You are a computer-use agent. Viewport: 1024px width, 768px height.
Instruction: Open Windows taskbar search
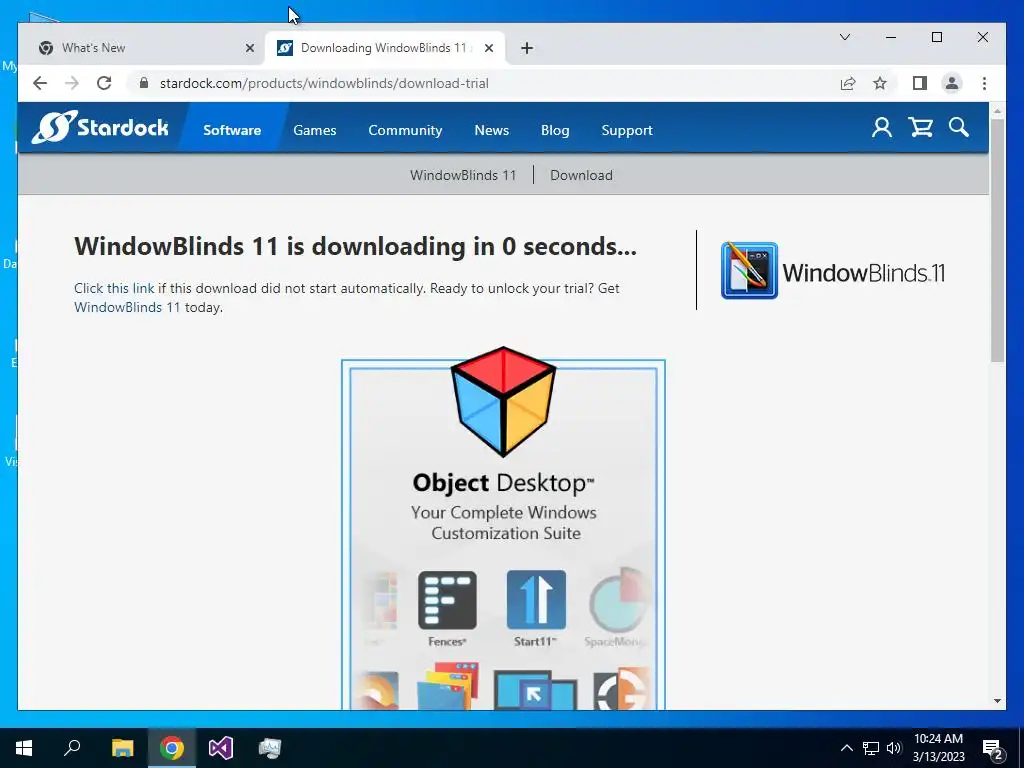click(72, 748)
